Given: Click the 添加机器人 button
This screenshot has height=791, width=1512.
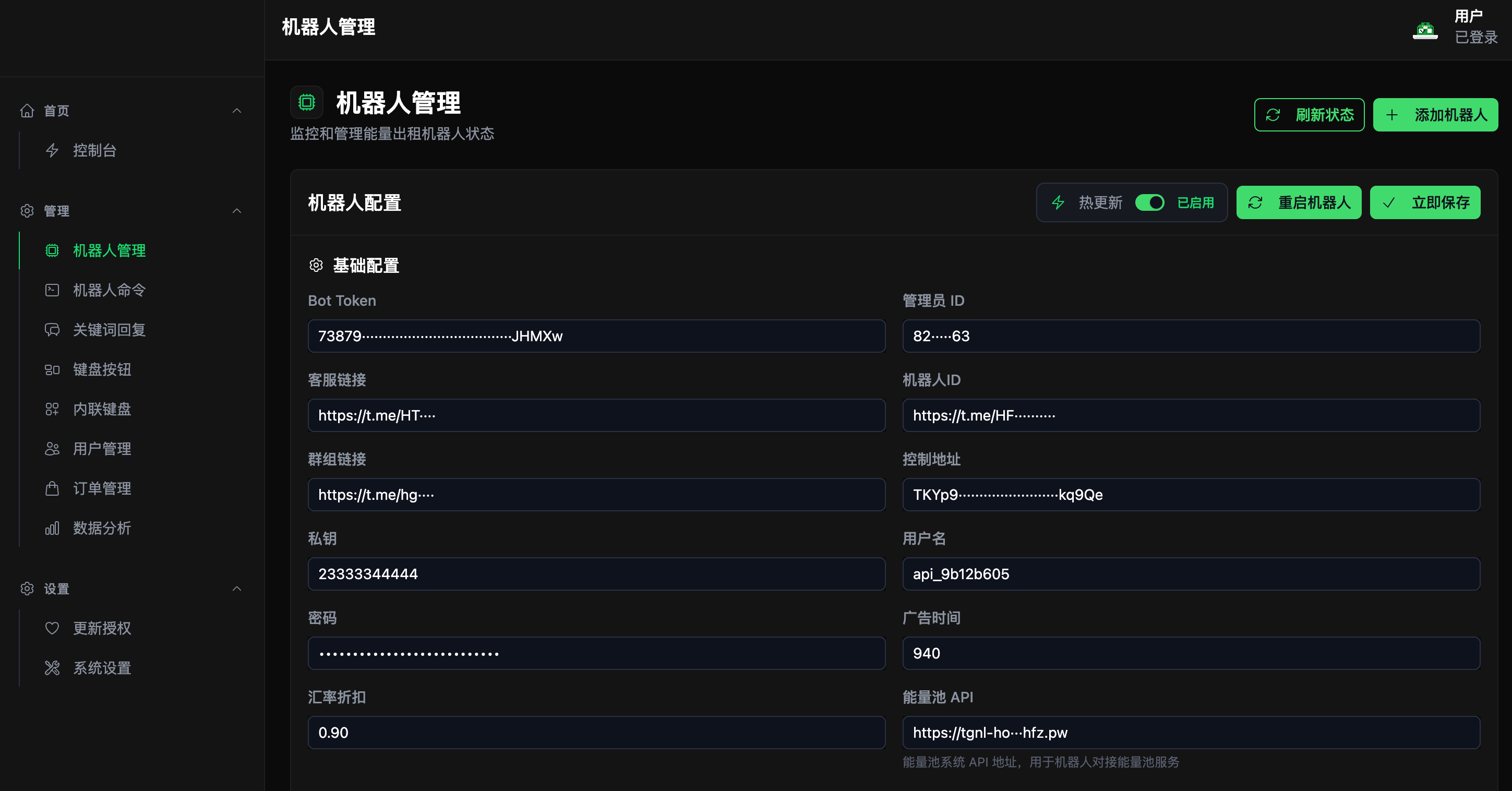Looking at the screenshot, I should coord(1435,115).
